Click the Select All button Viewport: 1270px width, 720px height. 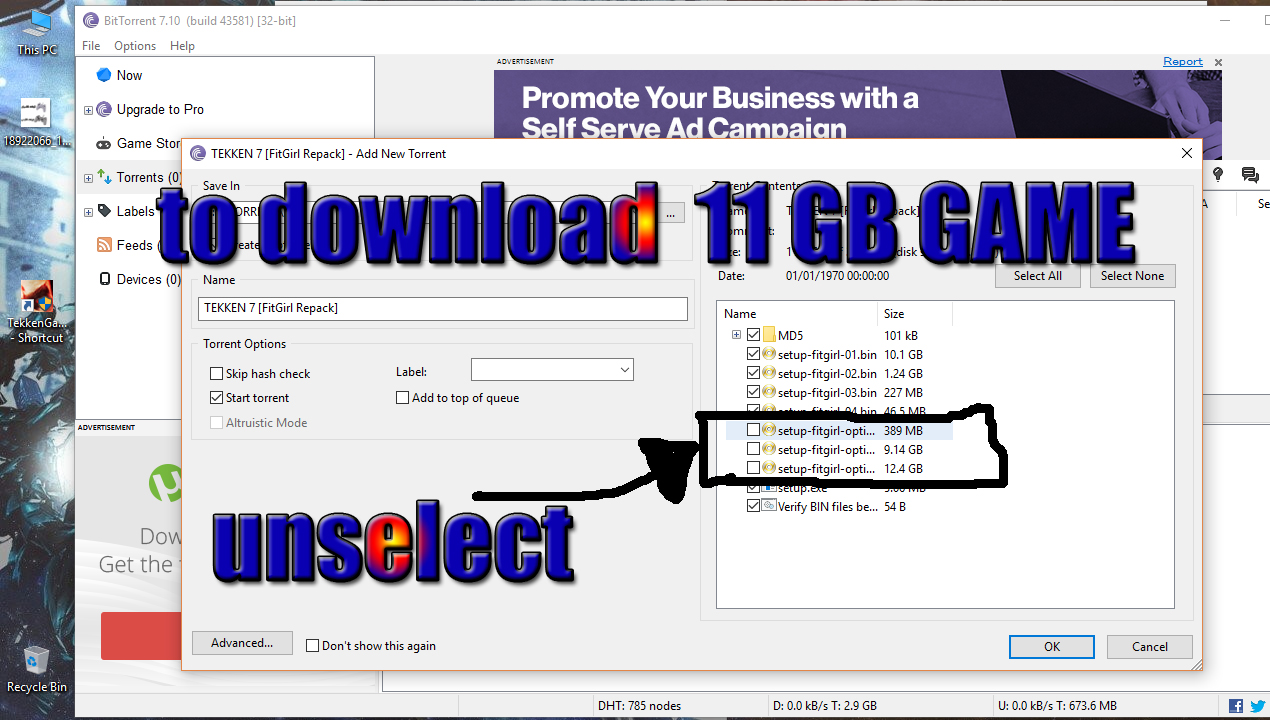(x=1038, y=276)
